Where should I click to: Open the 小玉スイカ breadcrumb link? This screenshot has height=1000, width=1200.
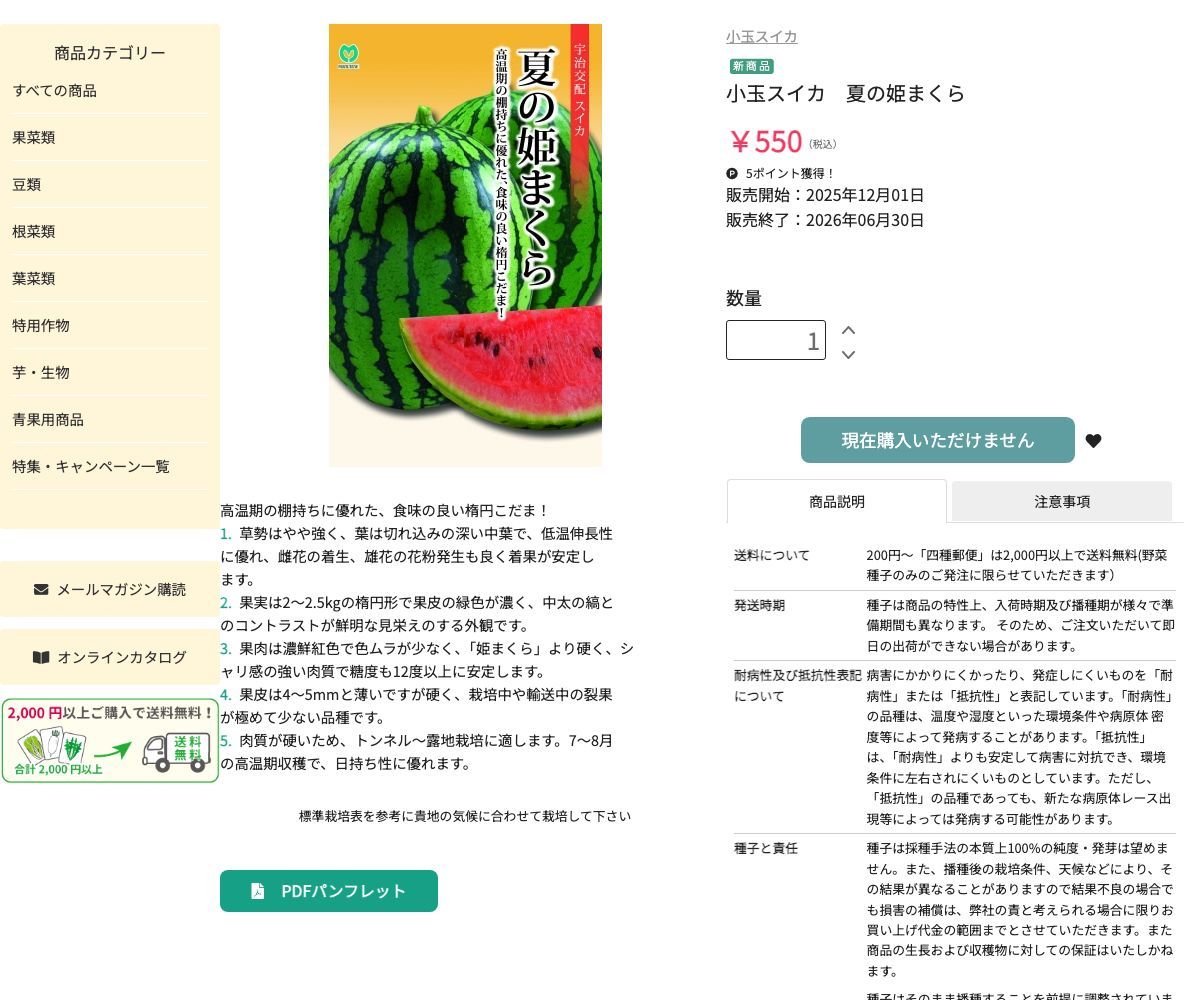tap(762, 37)
